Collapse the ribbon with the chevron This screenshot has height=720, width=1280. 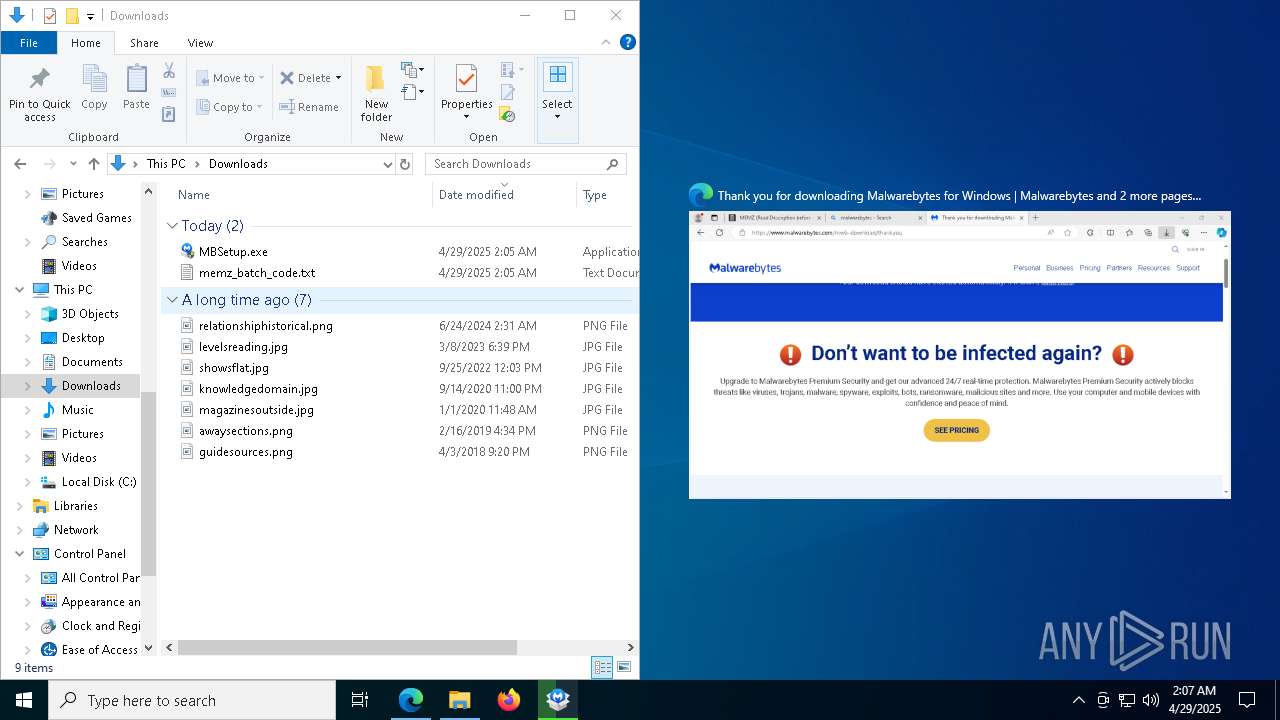pyautogui.click(x=606, y=43)
